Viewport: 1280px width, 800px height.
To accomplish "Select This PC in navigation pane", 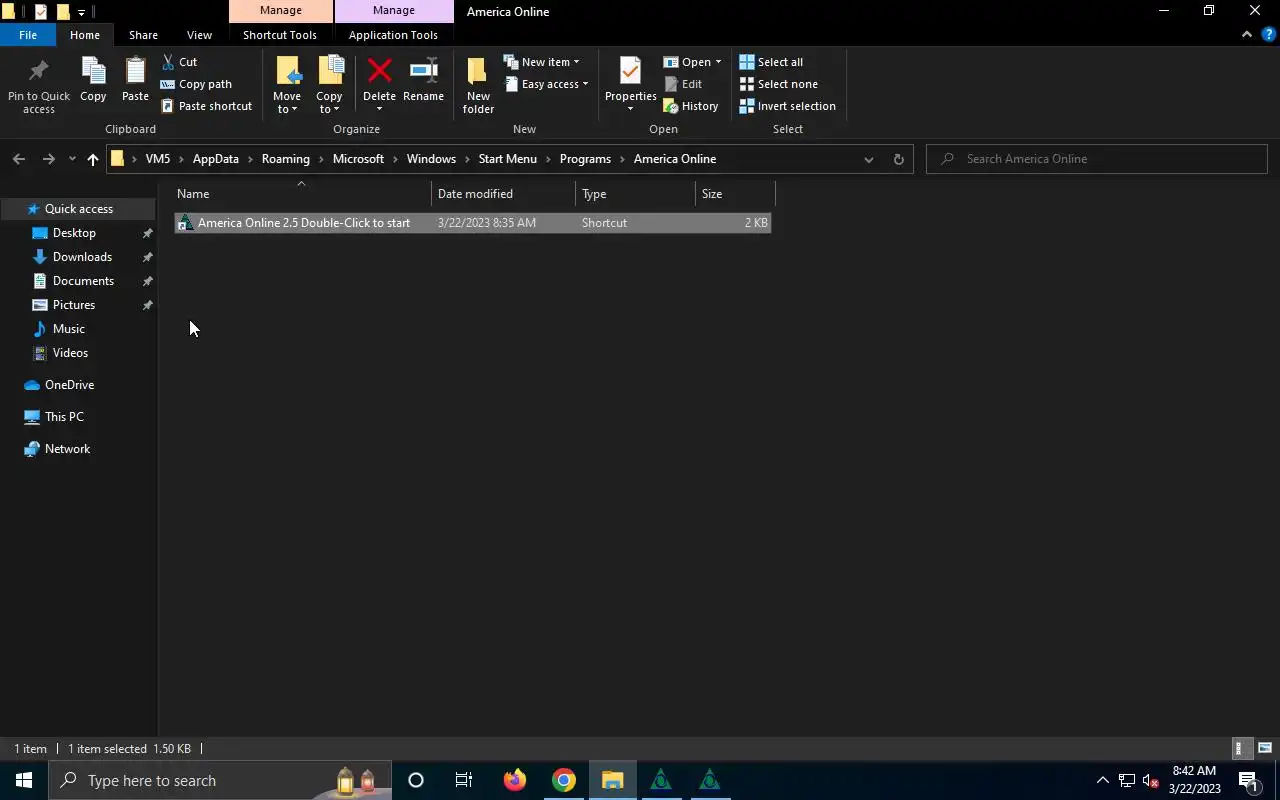I will [x=64, y=417].
